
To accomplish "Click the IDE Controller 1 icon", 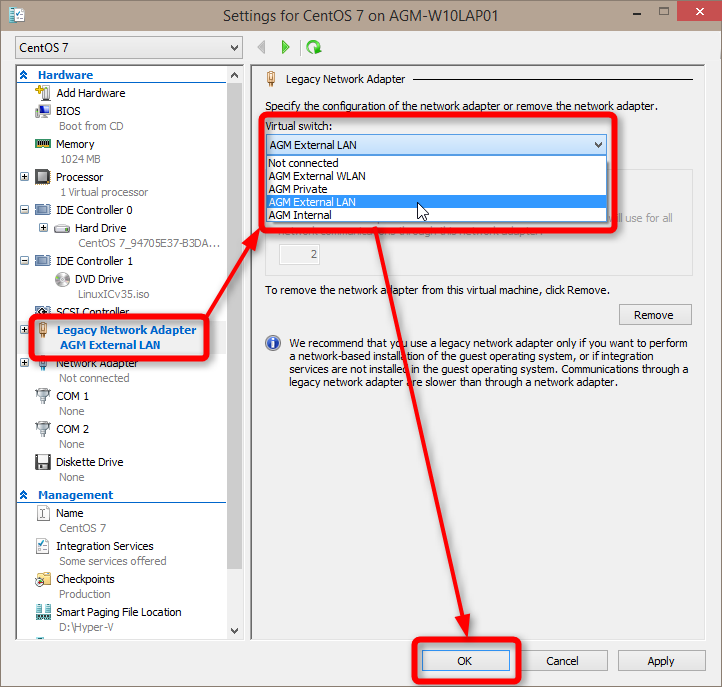I will coord(43,261).
